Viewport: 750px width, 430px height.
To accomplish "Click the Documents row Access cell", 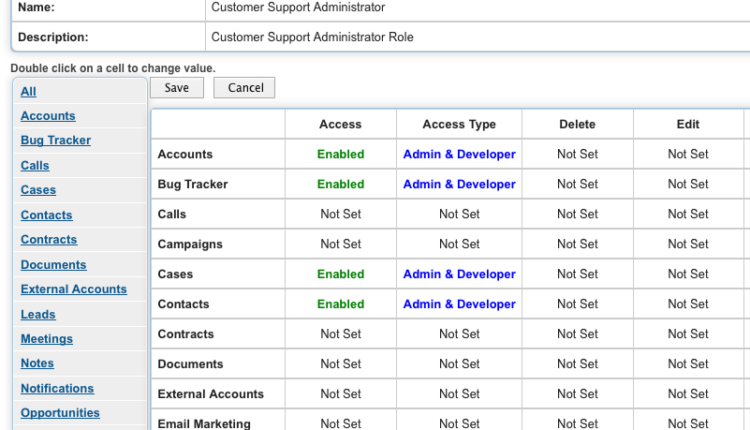I will coord(340,364).
